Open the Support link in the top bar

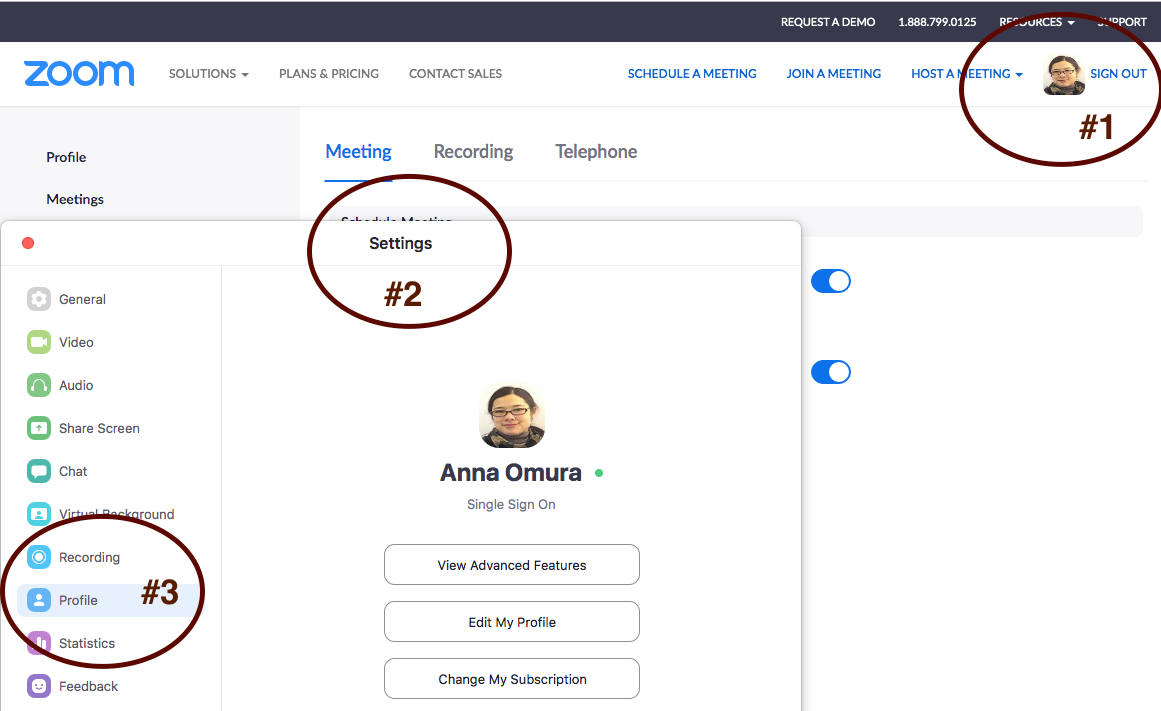coord(1122,22)
